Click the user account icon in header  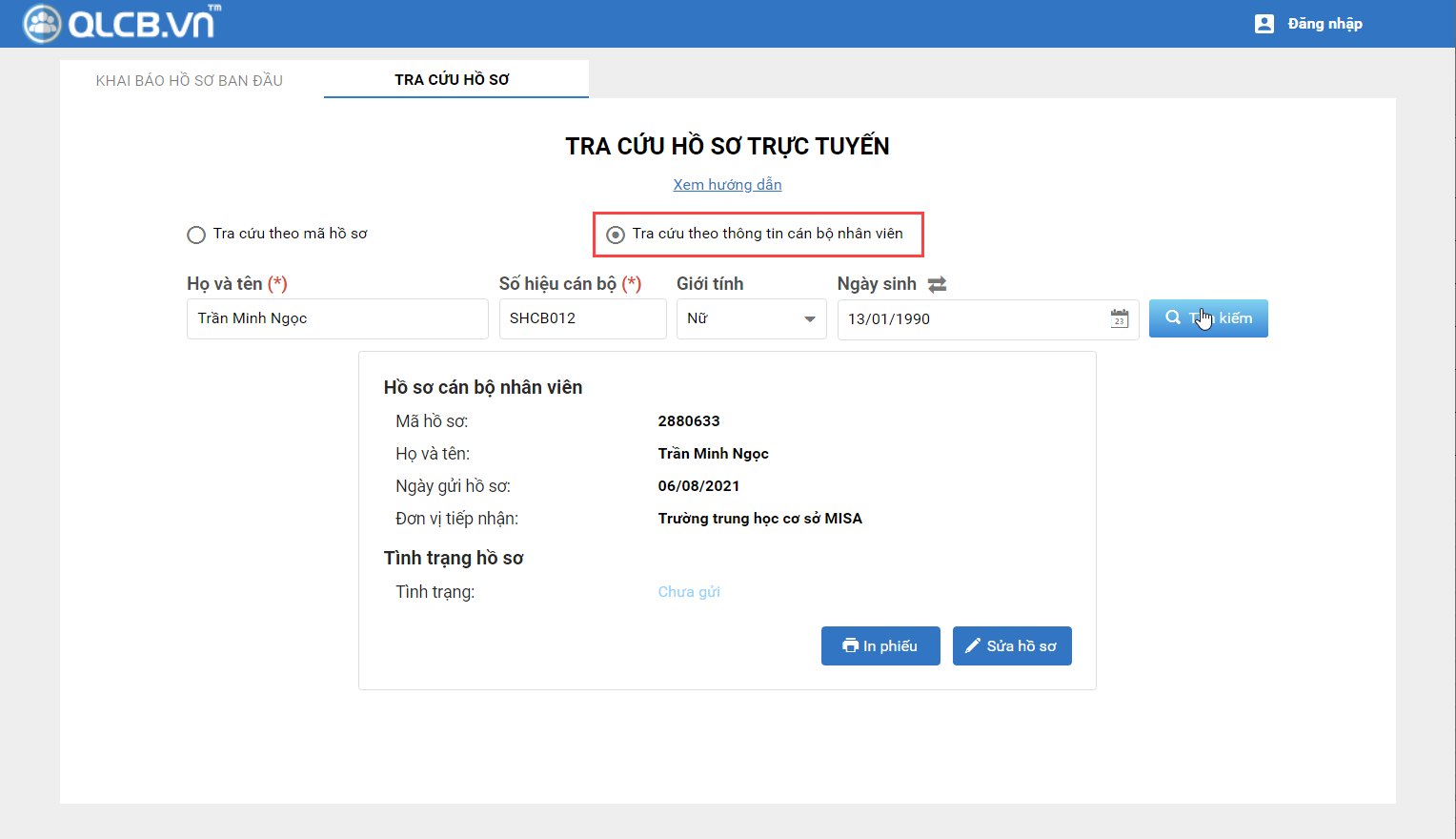pos(1264,24)
